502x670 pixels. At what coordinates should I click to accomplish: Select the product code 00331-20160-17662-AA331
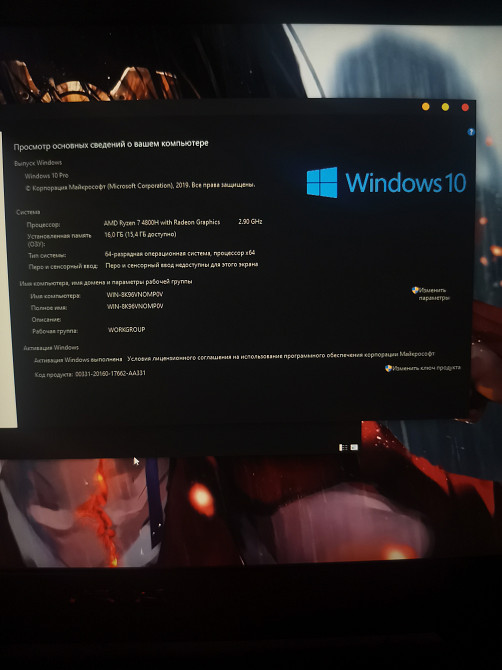(x=110, y=373)
